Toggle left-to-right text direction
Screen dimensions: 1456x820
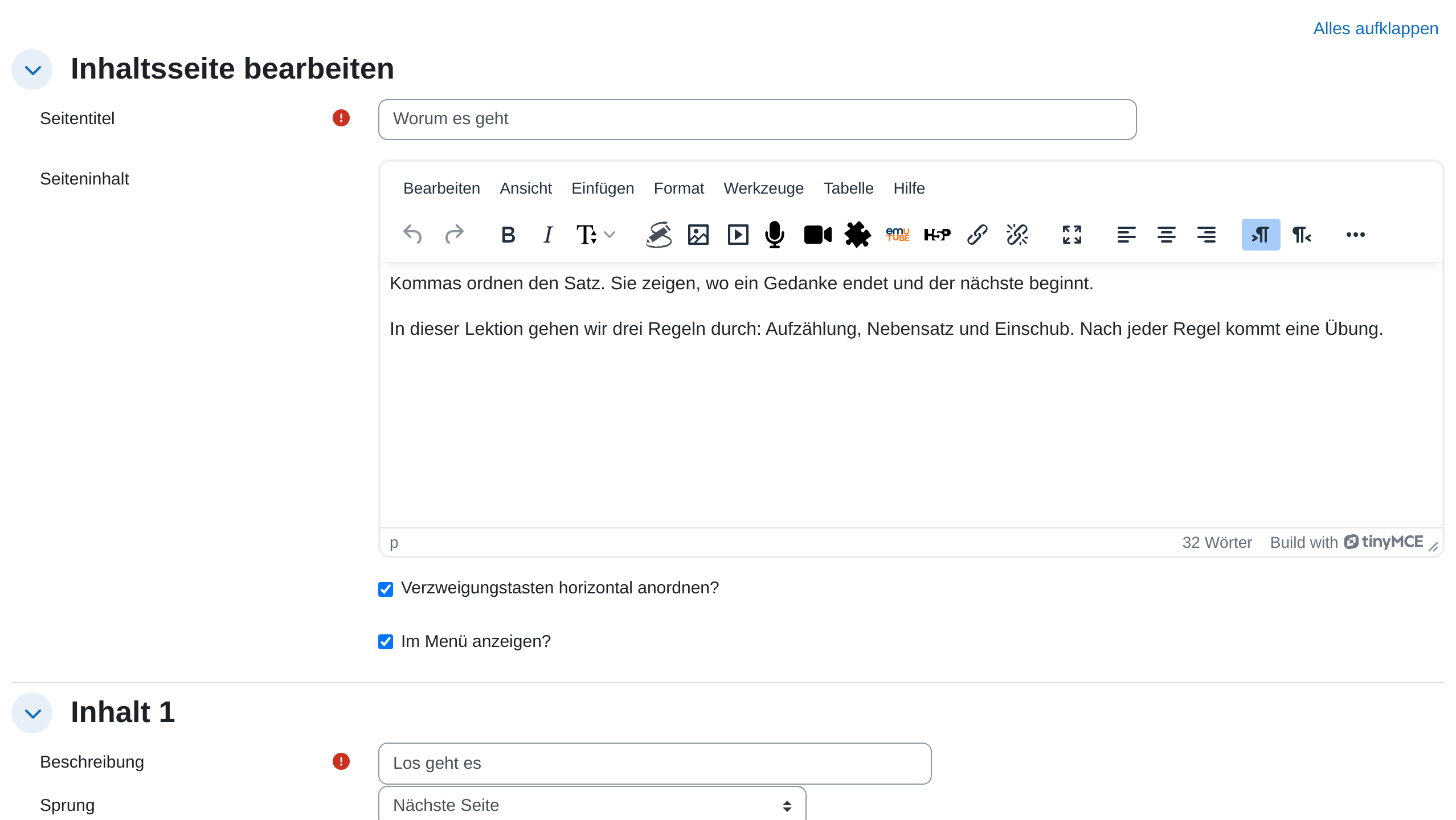click(x=1261, y=235)
